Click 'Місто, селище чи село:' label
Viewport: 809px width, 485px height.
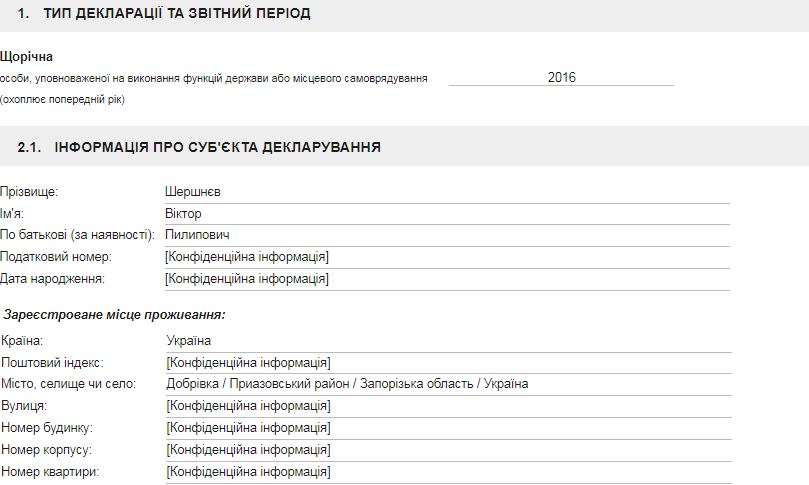69,384
